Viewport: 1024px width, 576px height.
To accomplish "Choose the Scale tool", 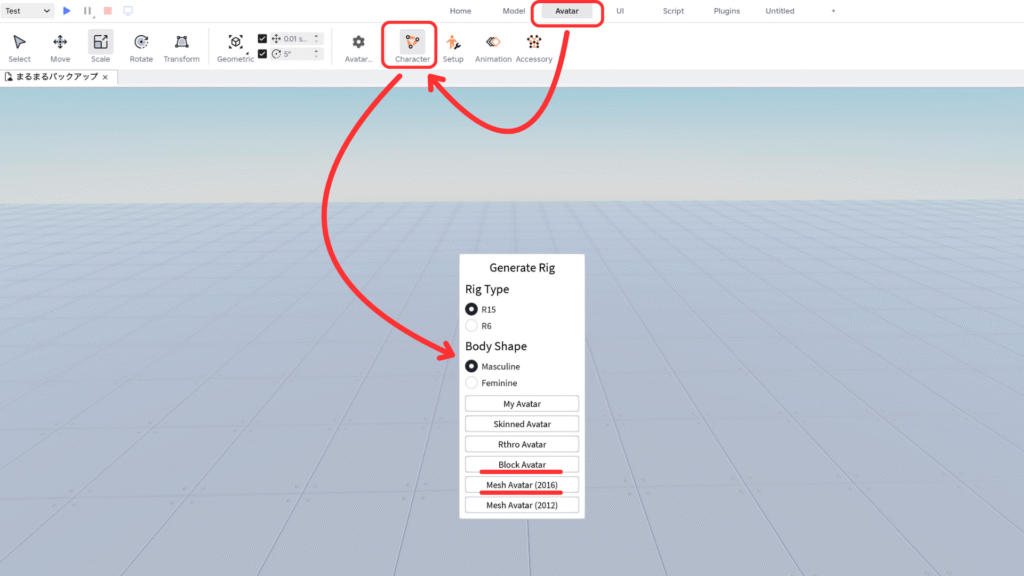I will point(100,46).
